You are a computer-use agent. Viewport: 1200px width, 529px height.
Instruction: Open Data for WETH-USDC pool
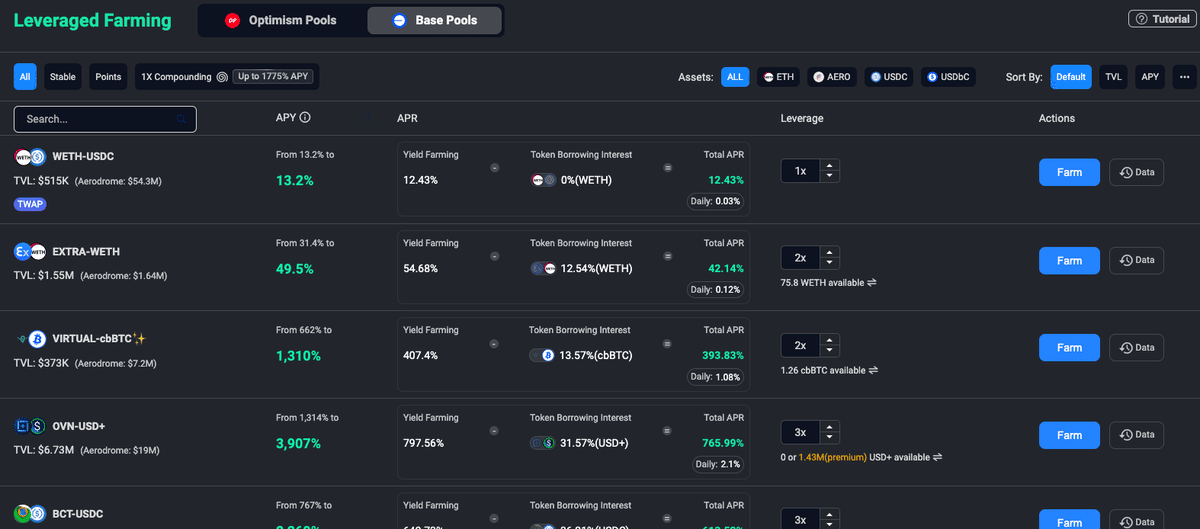coord(1136,172)
